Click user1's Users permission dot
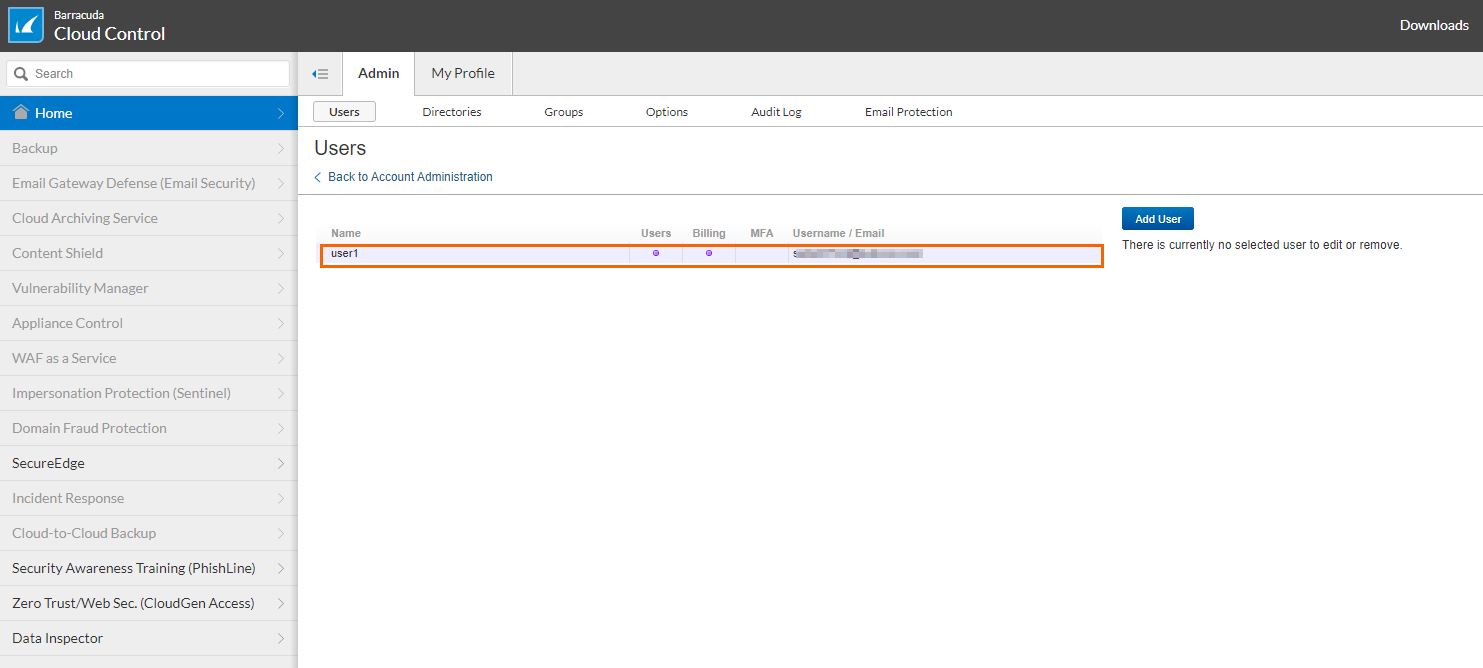 [656, 253]
